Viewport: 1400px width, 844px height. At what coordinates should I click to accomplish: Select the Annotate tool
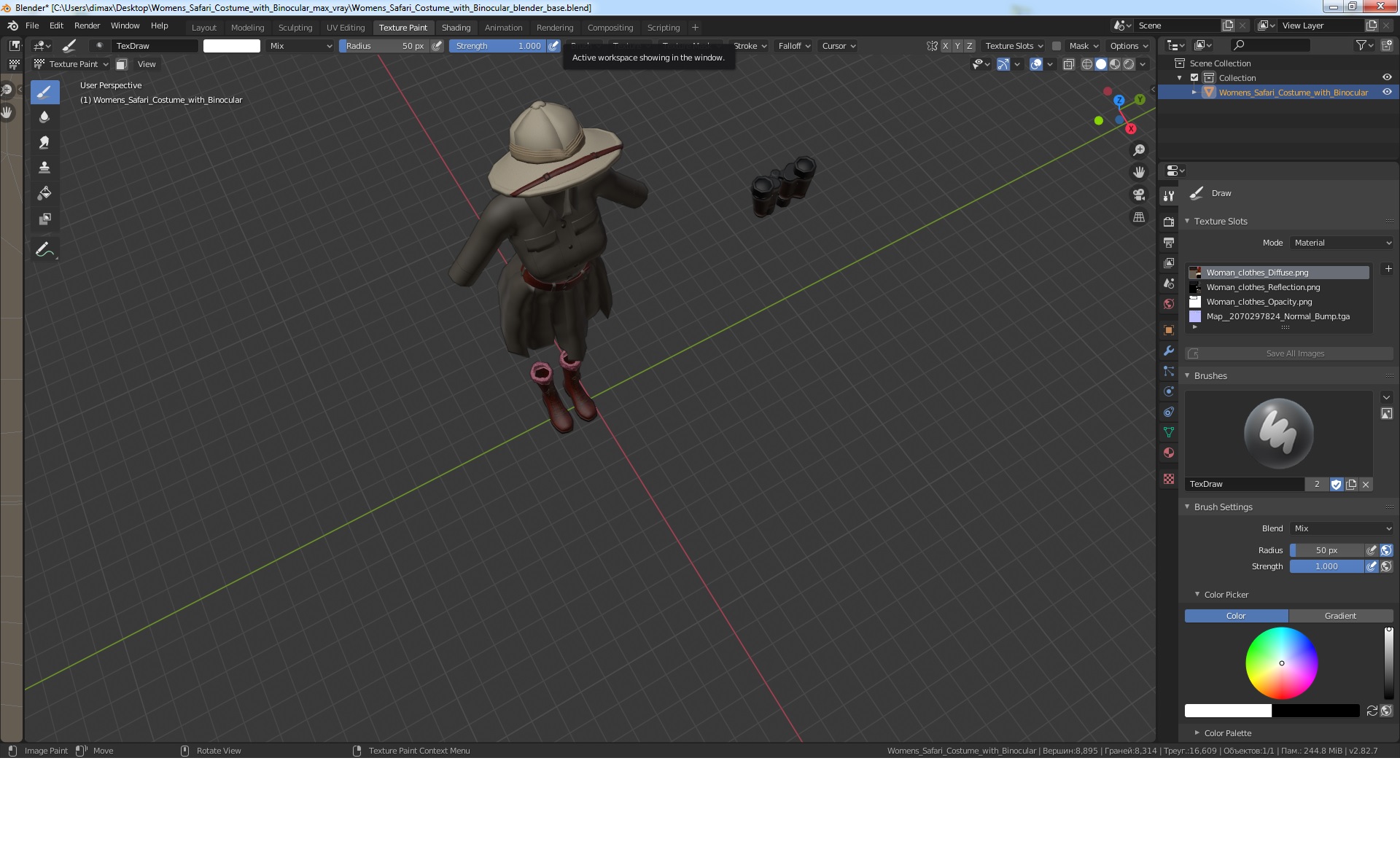click(44, 249)
